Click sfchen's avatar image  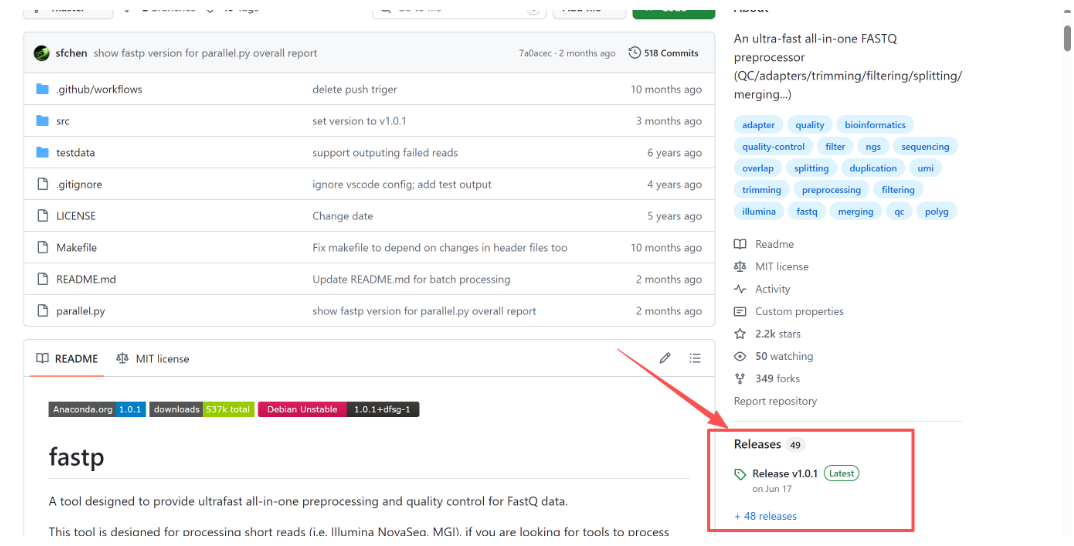pos(42,53)
